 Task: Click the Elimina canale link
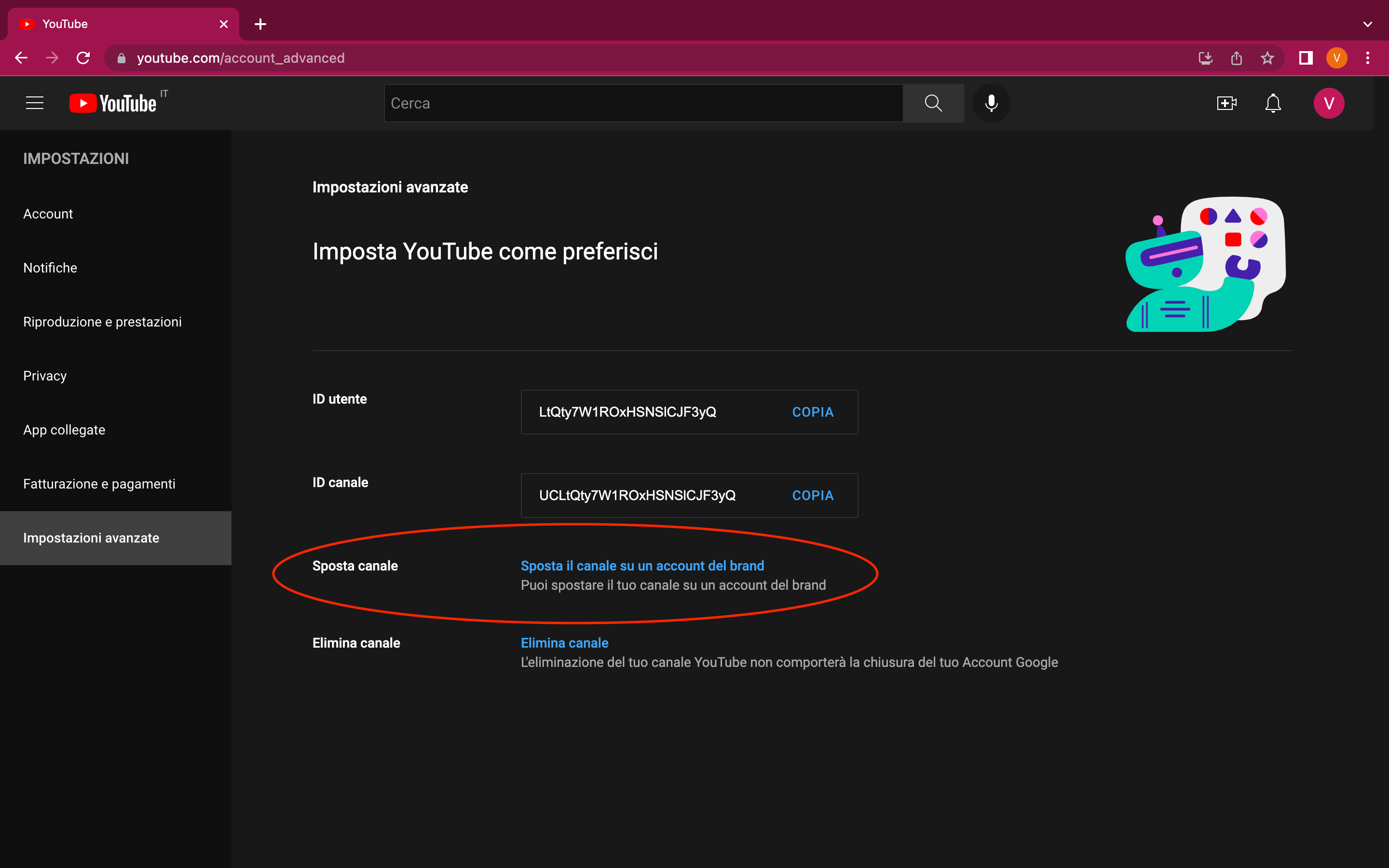tap(564, 642)
